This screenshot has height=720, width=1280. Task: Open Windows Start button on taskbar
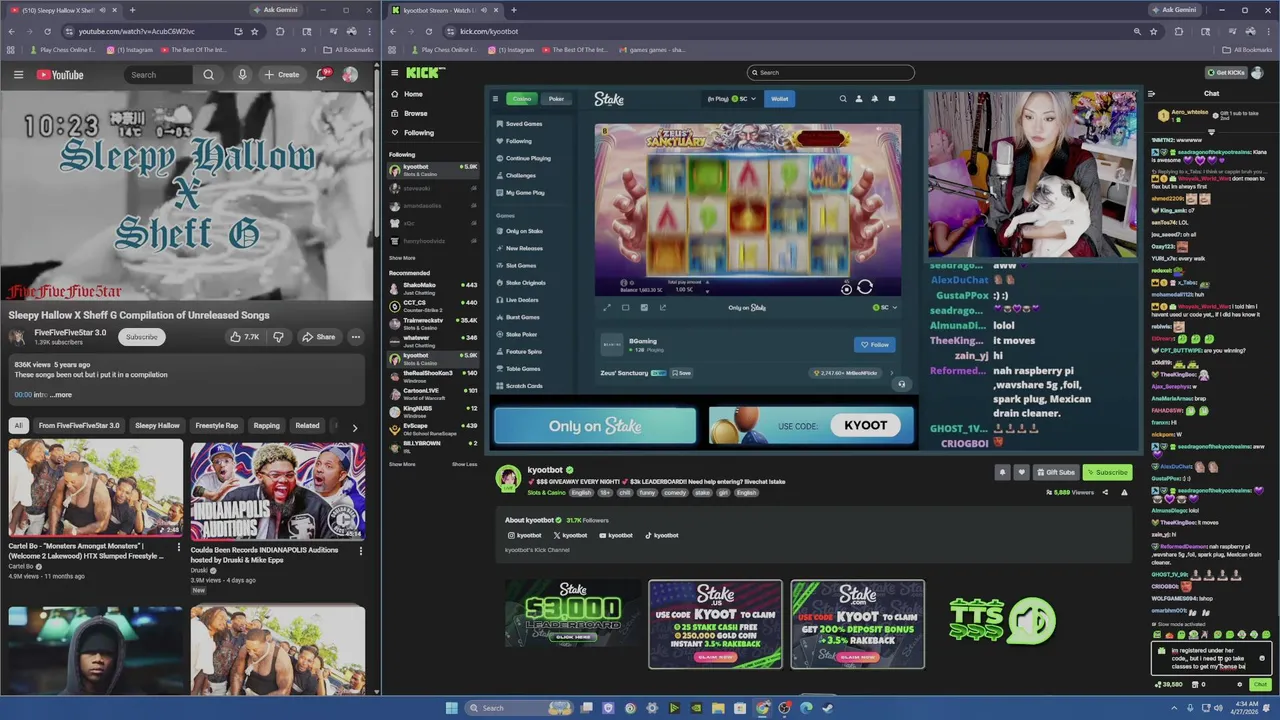[x=452, y=708]
